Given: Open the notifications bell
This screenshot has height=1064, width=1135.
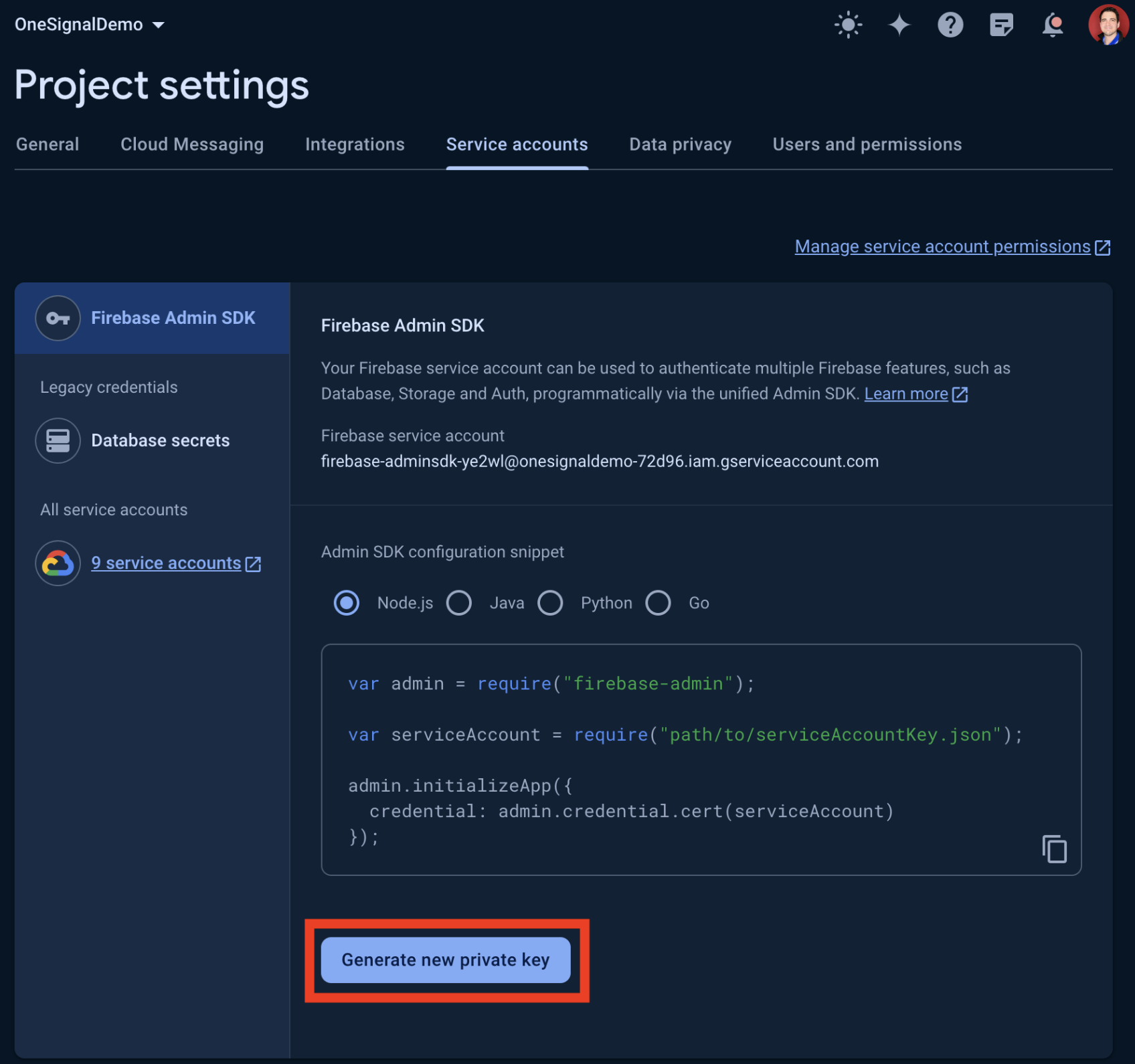Looking at the screenshot, I should 1052,25.
